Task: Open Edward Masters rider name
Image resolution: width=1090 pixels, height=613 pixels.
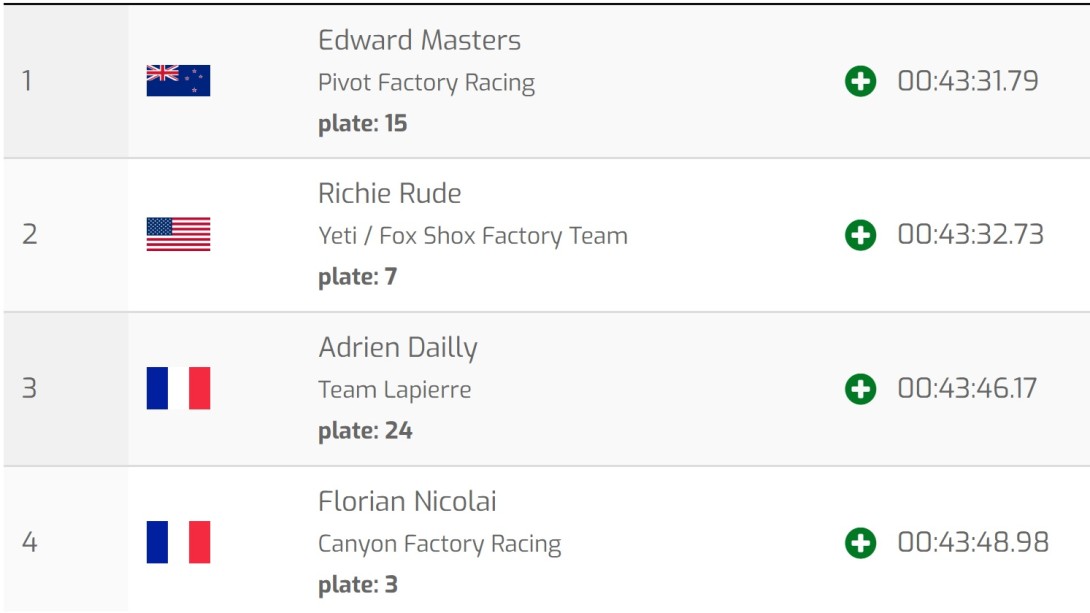Action: (x=419, y=40)
